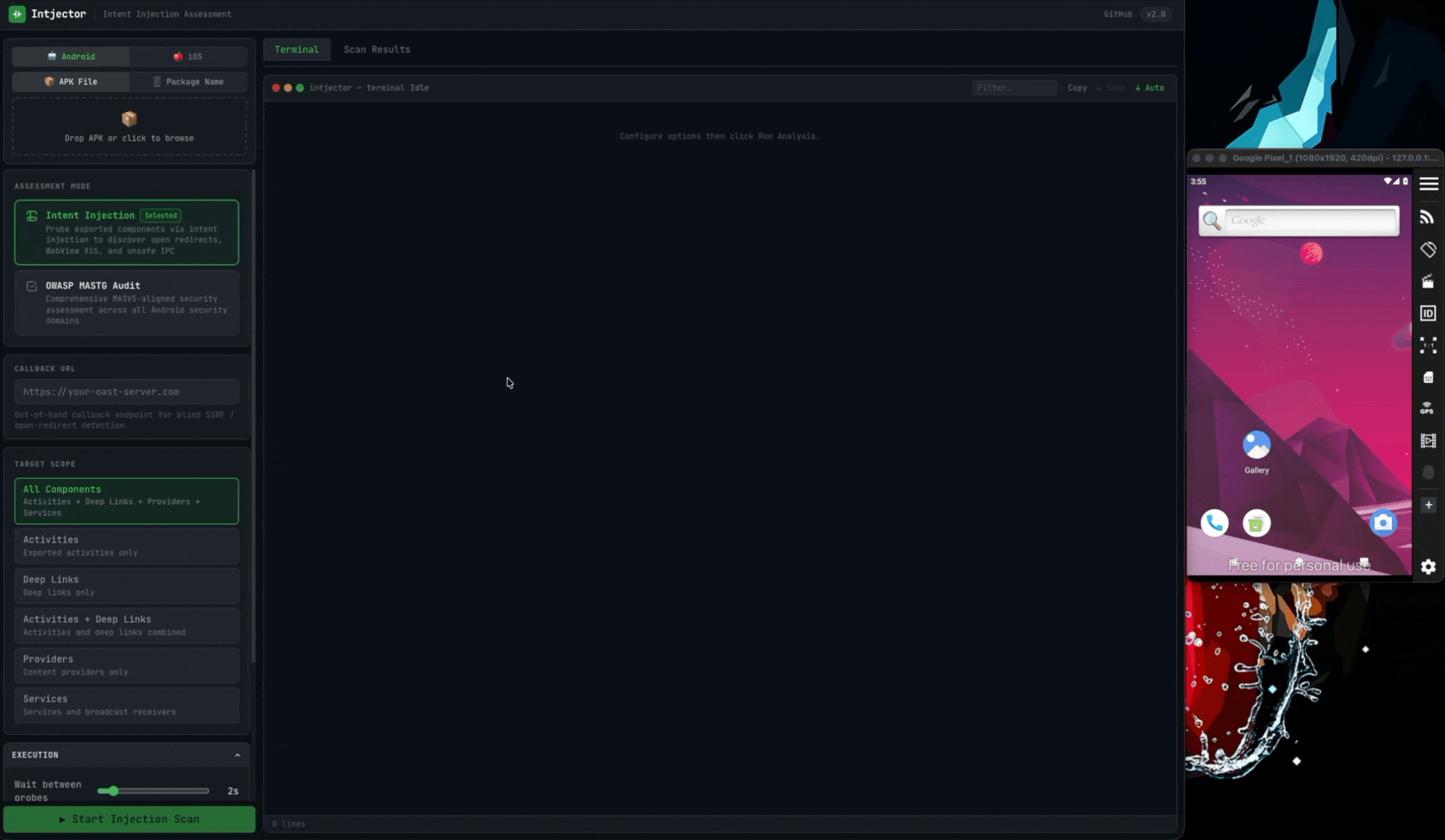The width and height of the screenshot is (1445, 840).
Task: Select Deep Links only target scope
Action: (x=127, y=585)
